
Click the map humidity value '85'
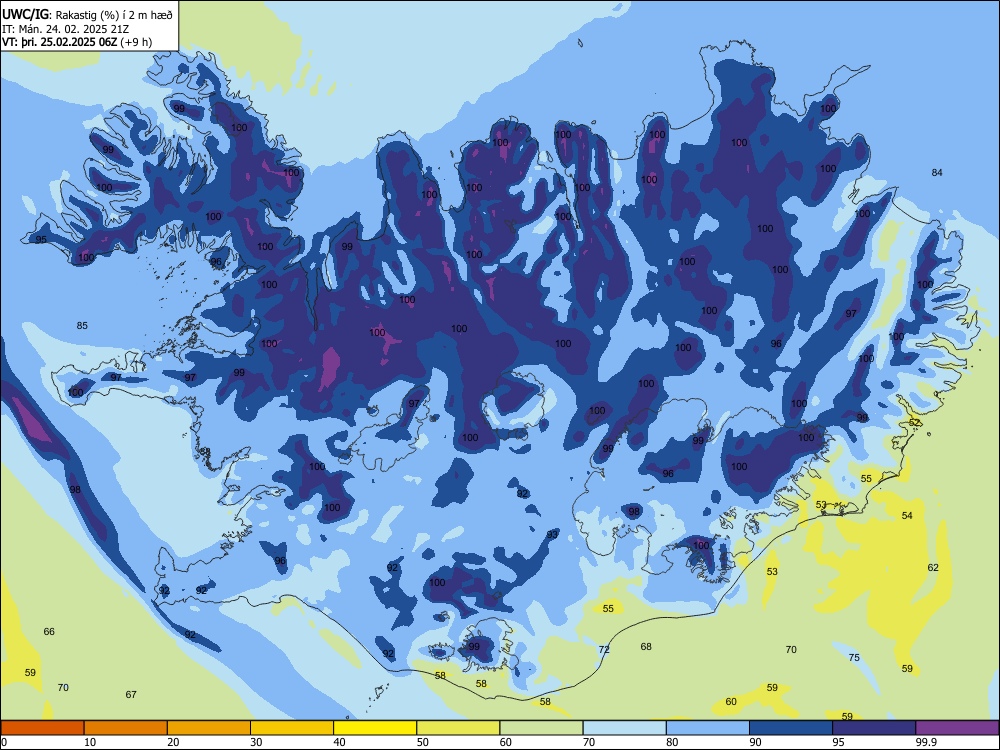point(82,325)
